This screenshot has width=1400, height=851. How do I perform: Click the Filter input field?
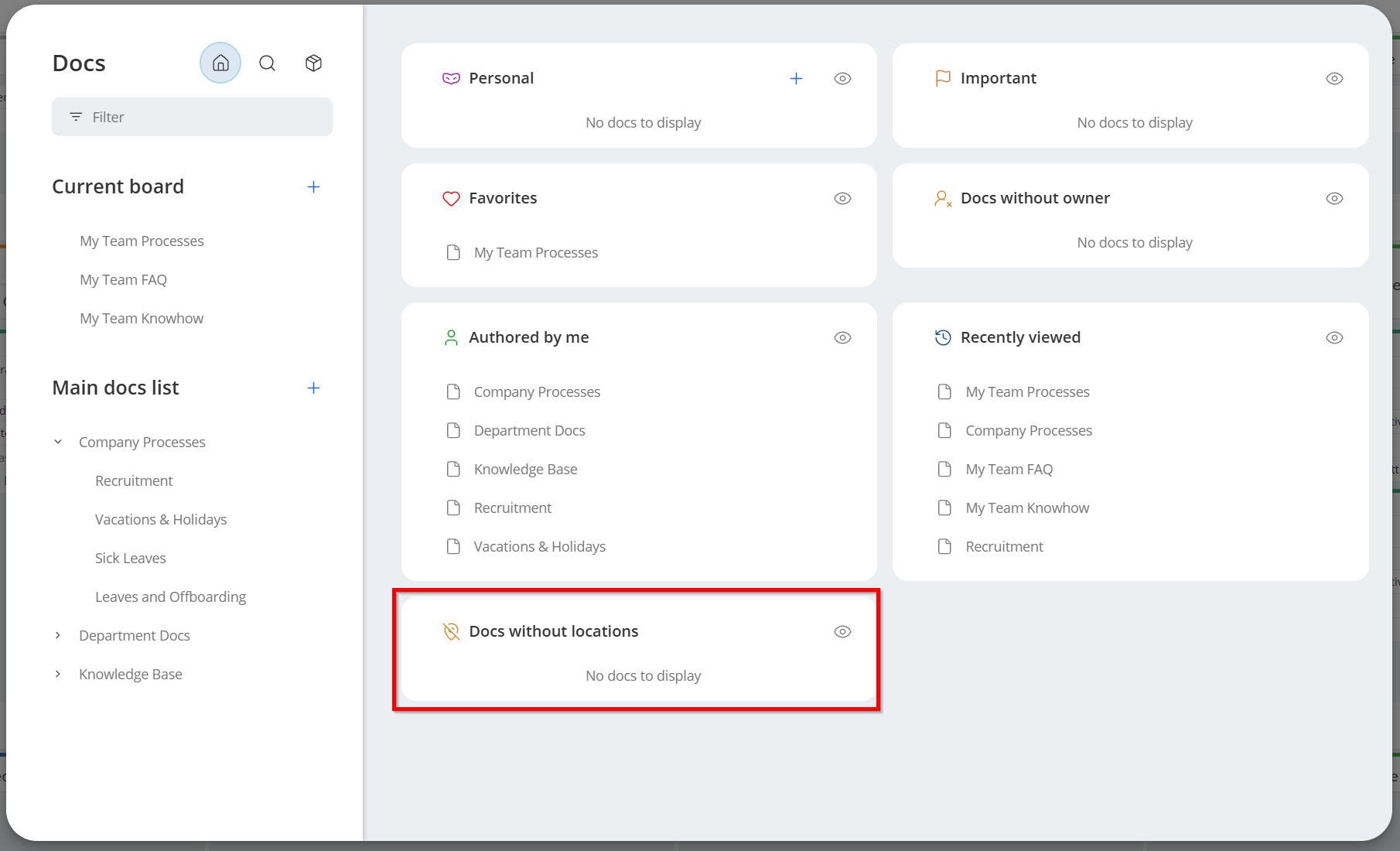[x=192, y=117]
